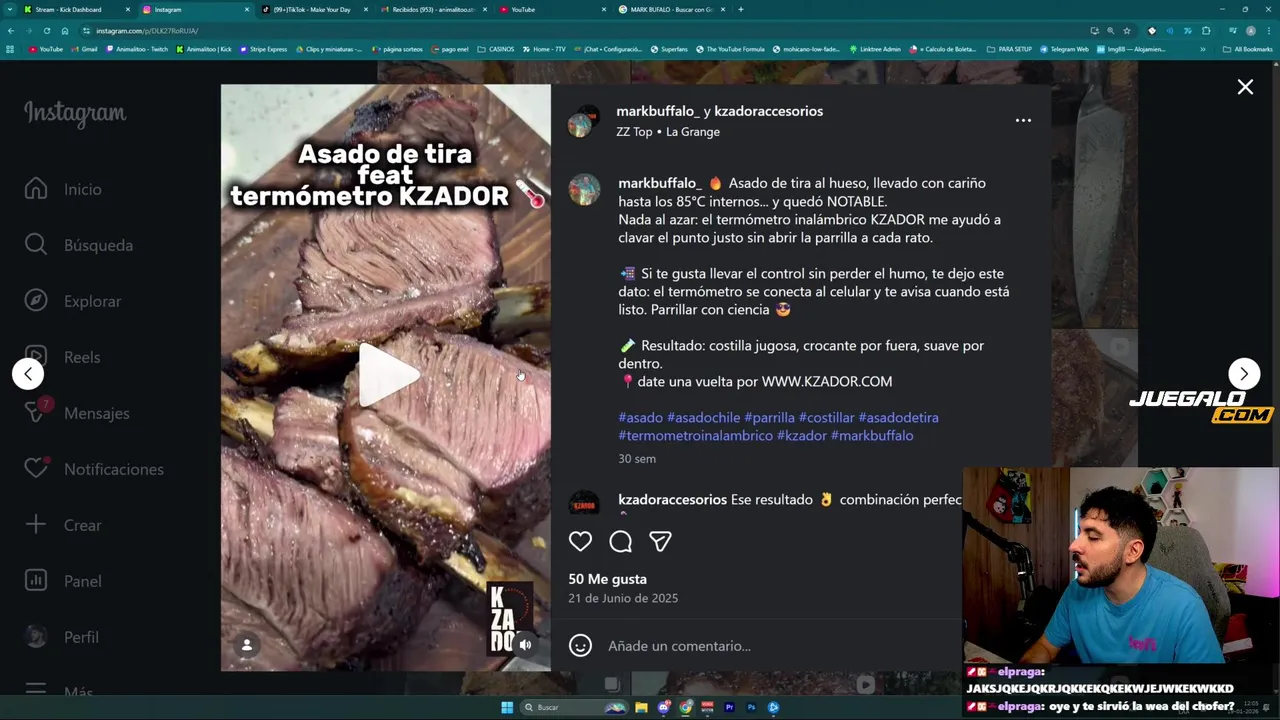
Task: Open kzadoraccesorios commenter profile
Action: [672, 499]
